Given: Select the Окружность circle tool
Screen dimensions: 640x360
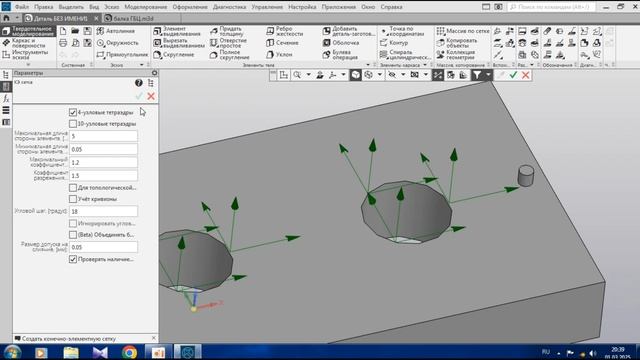Looking at the screenshot, I should pyautogui.click(x=118, y=42).
